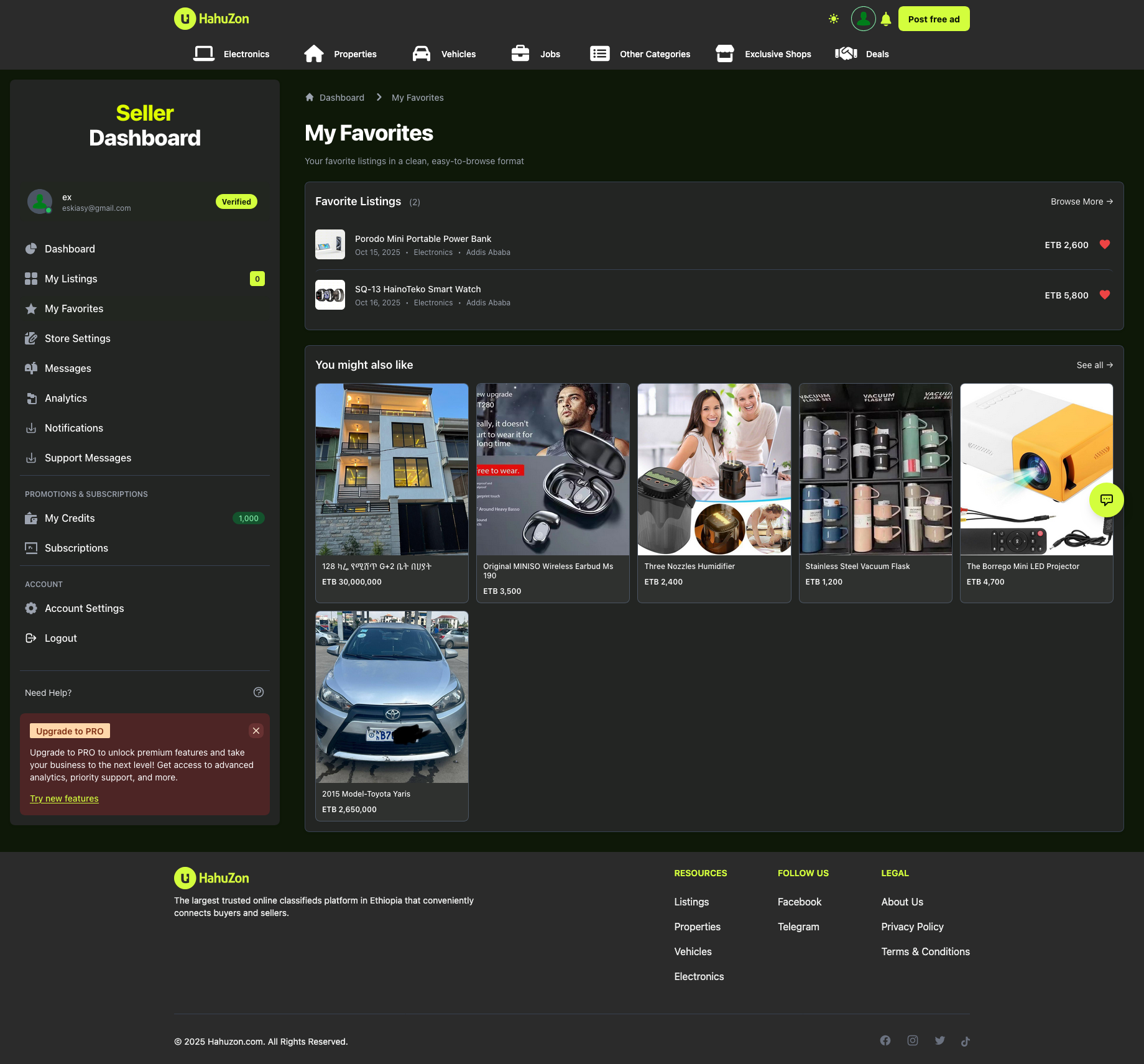1144x1064 pixels.
Task: Unfavorite the Porodo Mini Power Bank heart
Action: tap(1105, 244)
